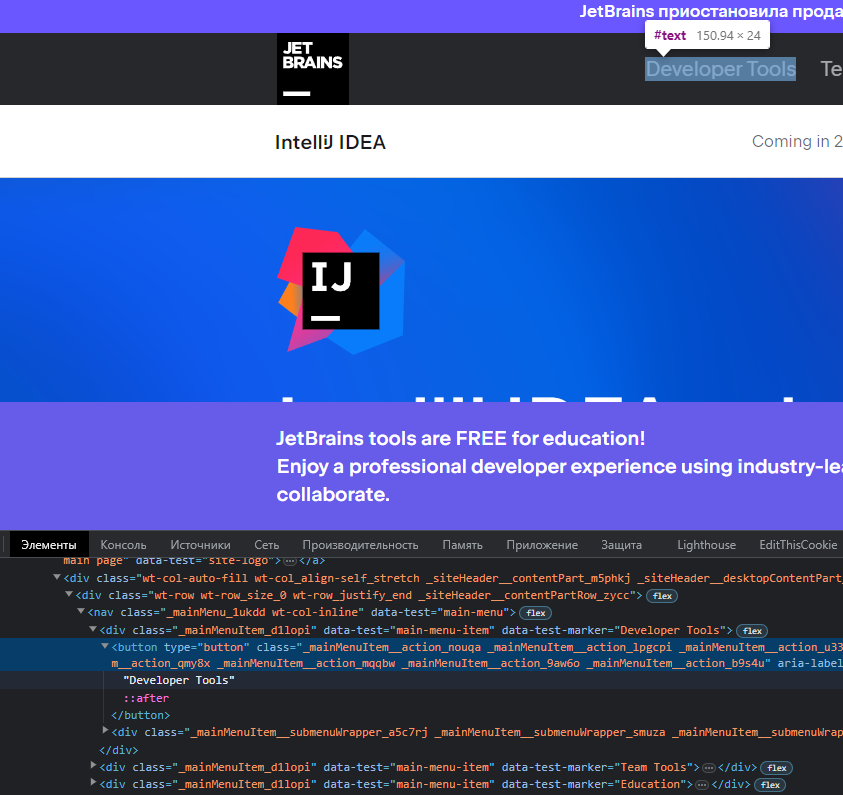The width and height of the screenshot is (843, 795).
Task: Open the Сеть DevTools tab
Action: pyautogui.click(x=267, y=545)
